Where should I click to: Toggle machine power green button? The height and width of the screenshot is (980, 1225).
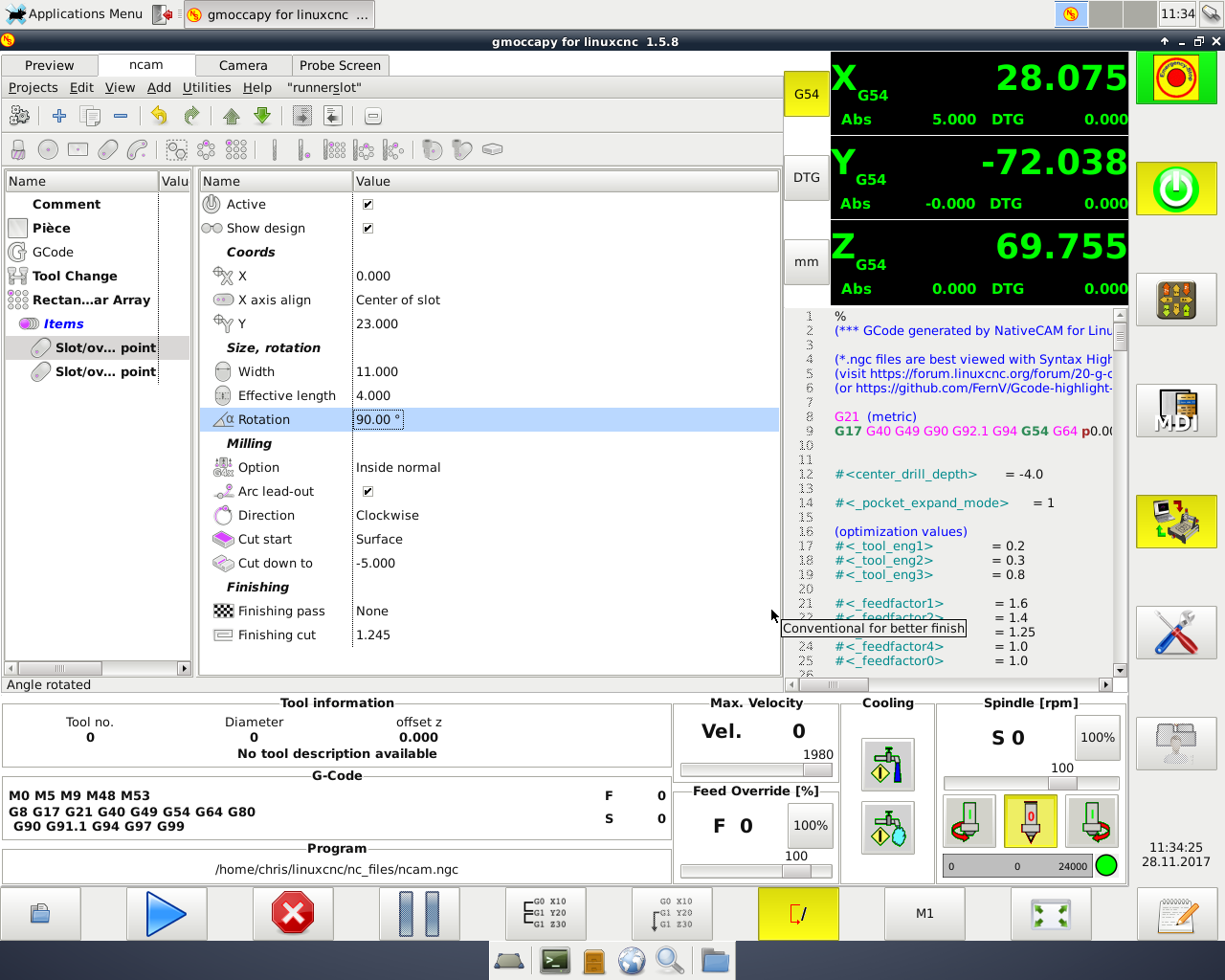tap(1176, 189)
